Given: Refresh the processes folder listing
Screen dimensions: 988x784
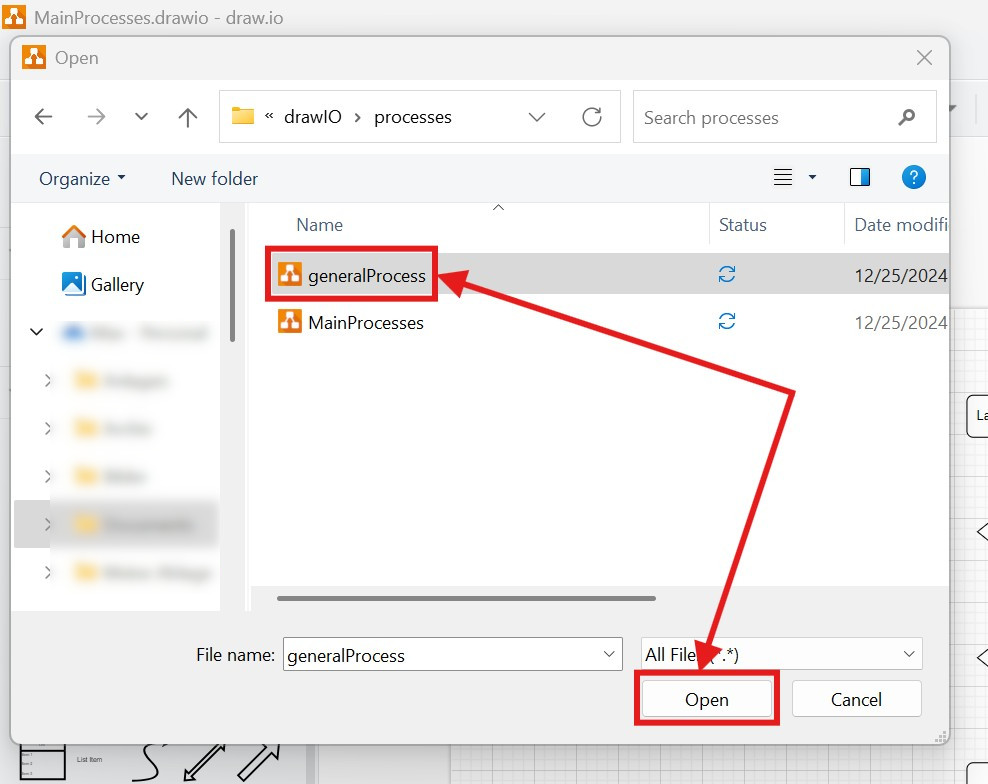Looking at the screenshot, I should click(x=592, y=117).
